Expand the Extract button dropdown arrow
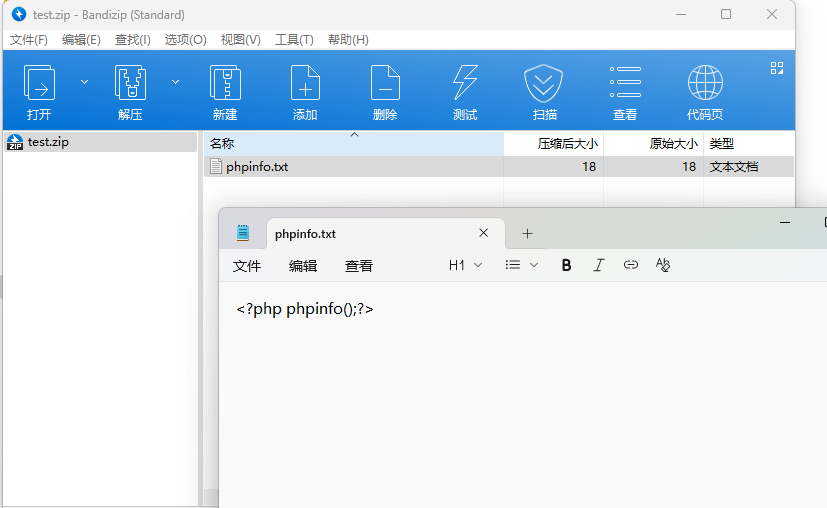The height and width of the screenshot is (508, 827). point(175,81)
